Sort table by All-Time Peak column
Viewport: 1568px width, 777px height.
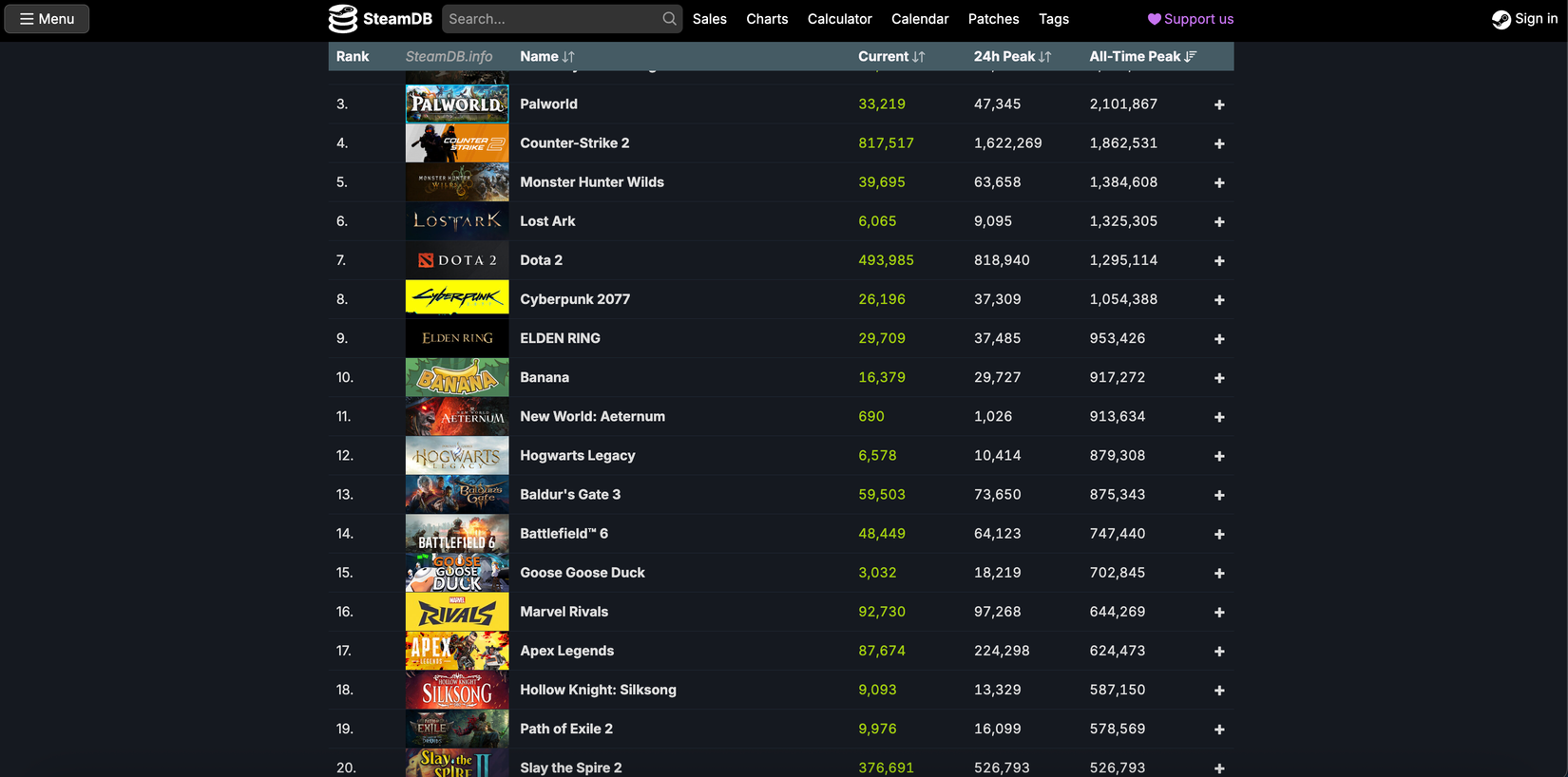pos(1143,57)
